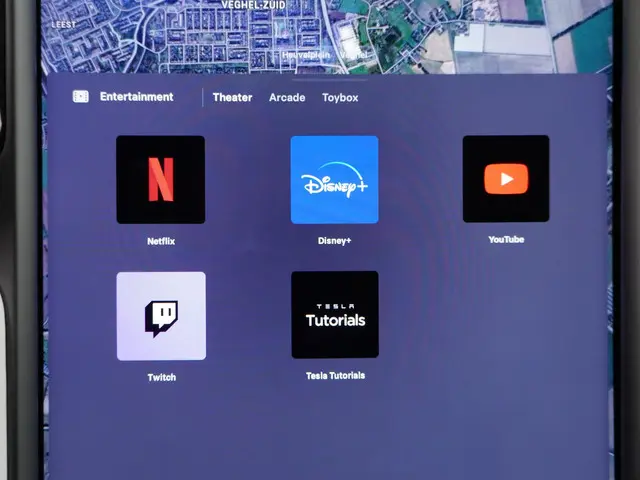Click the Entertainment film icon
This screenshot has width=640, height=480.
click(x=81, y=97)
